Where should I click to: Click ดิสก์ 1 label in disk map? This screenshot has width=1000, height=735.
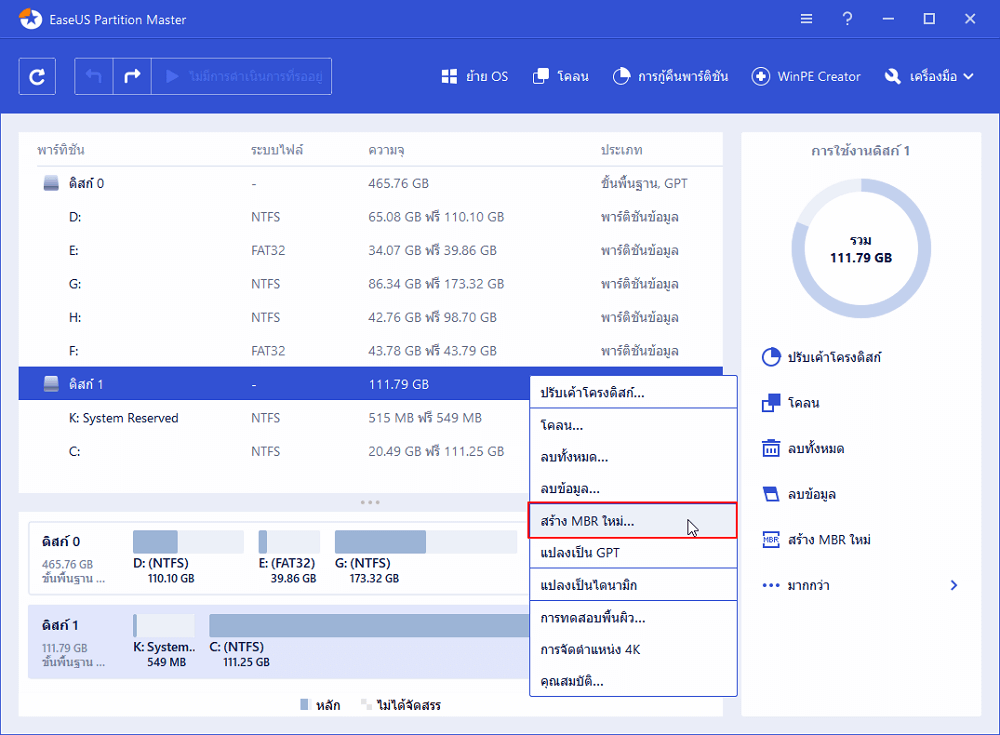60,625
